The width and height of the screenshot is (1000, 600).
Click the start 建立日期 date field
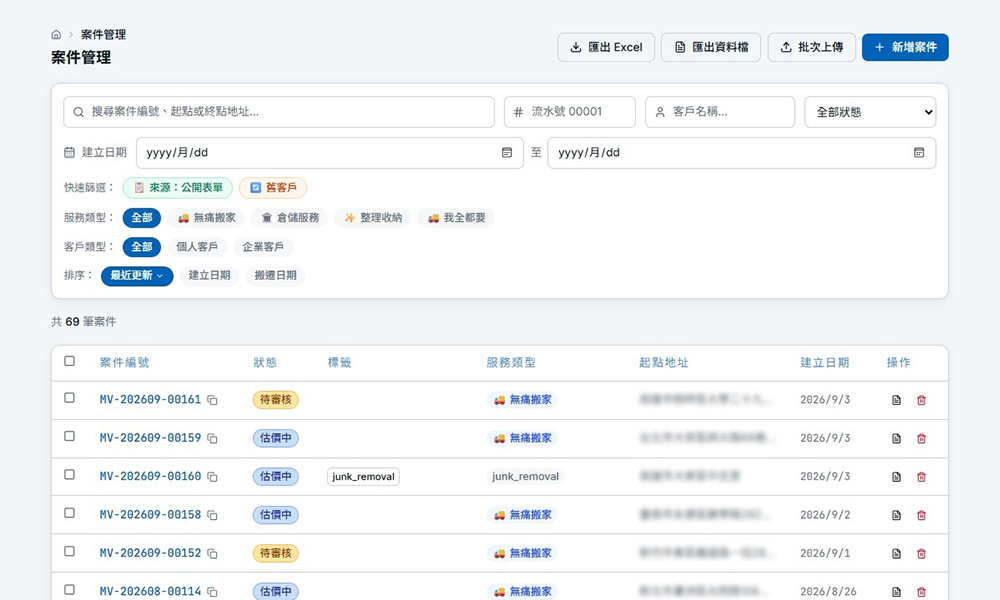click(x=330, y=153)
